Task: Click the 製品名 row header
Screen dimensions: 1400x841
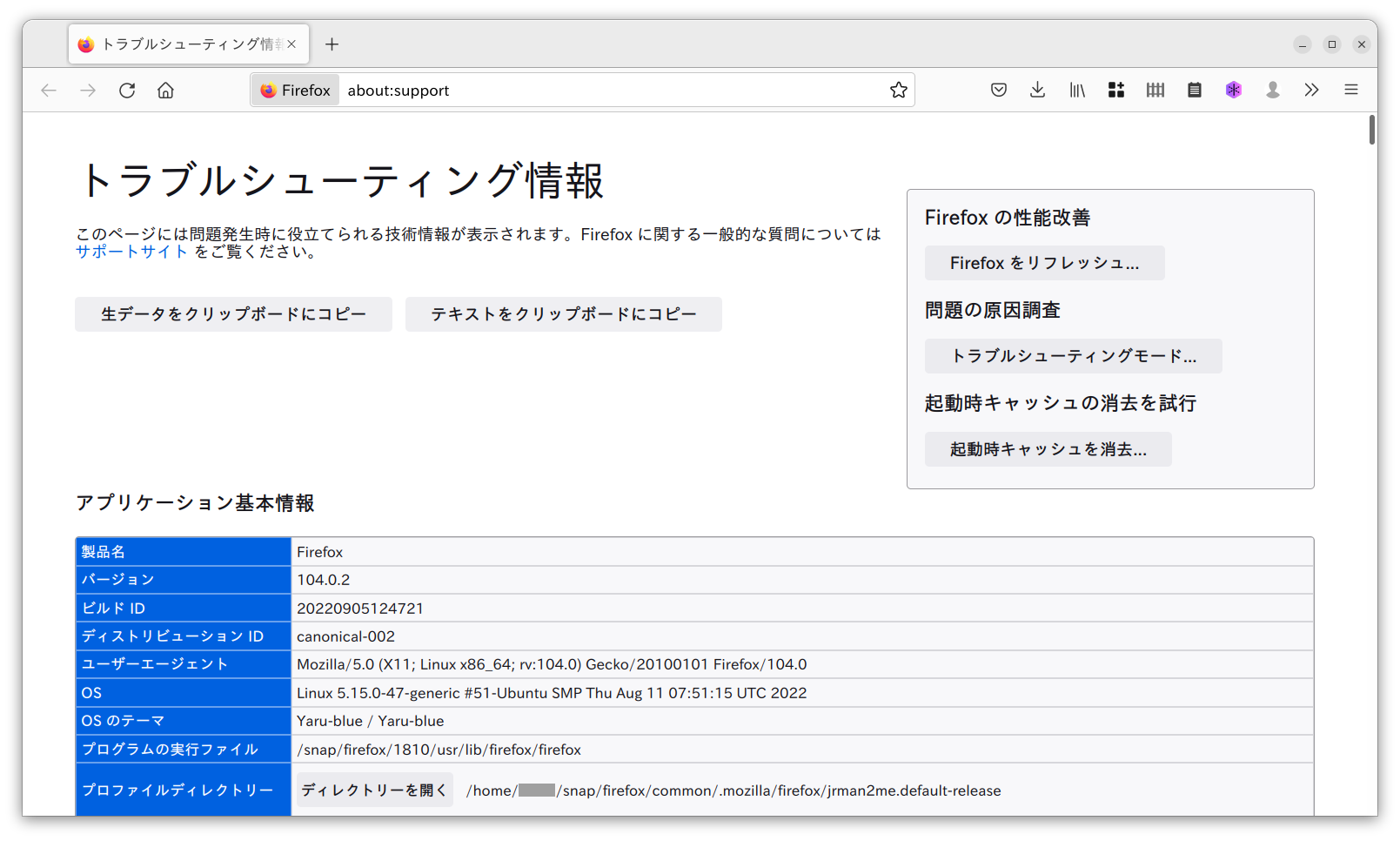Action: (x=184, y=552)
